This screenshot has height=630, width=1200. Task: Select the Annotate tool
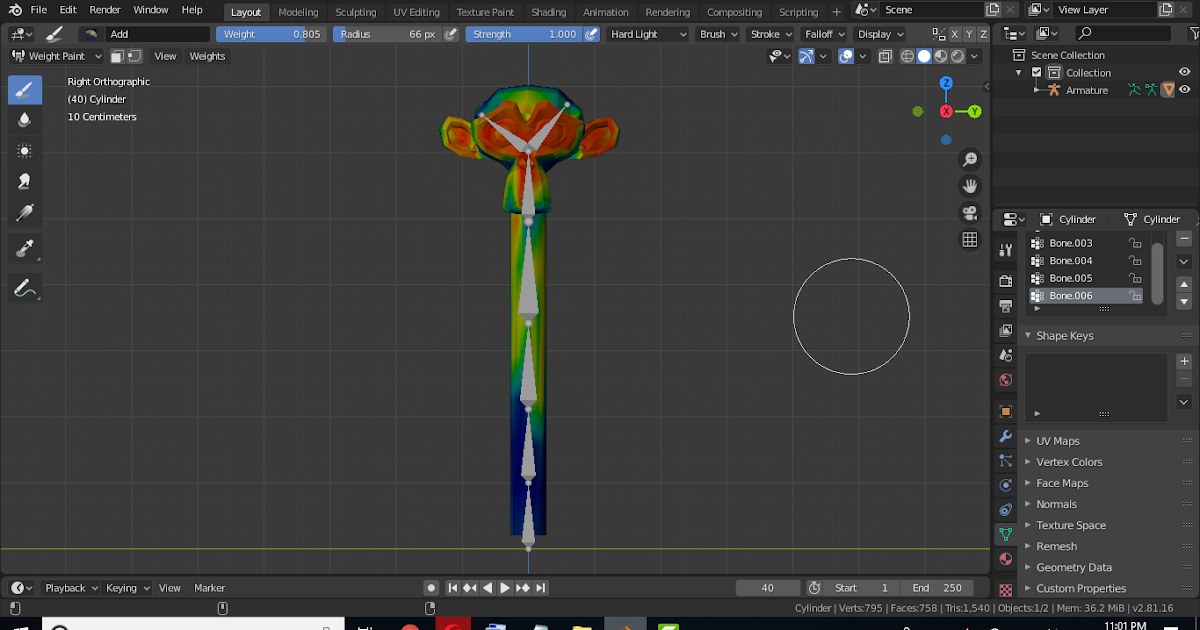click(25, 288)
